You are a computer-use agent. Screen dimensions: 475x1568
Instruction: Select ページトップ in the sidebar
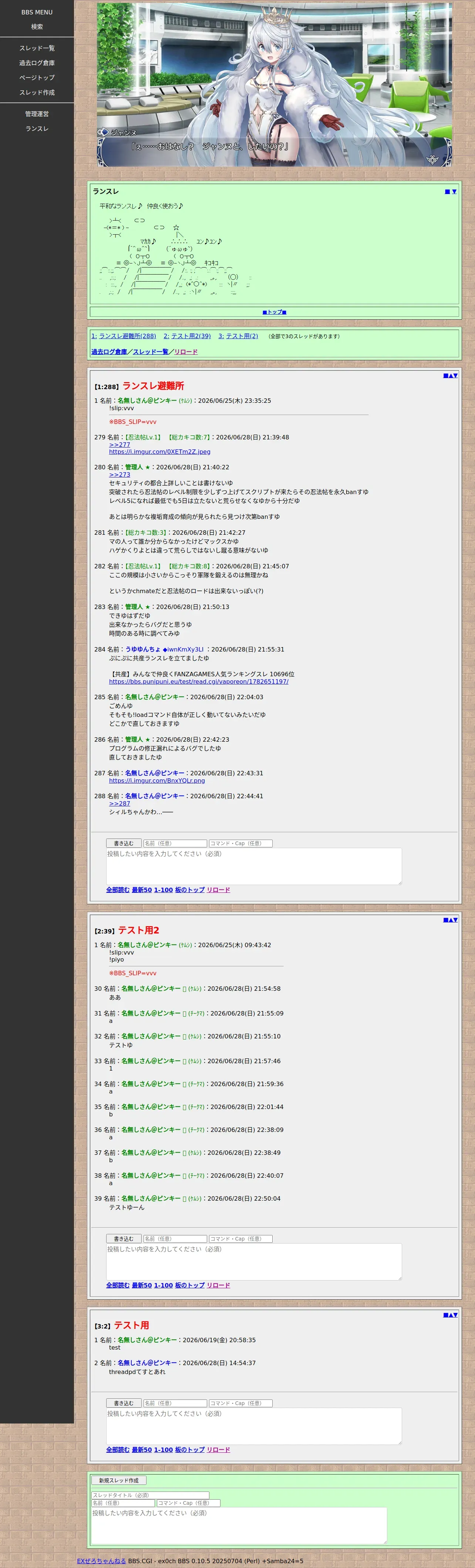tap(37, 78)
